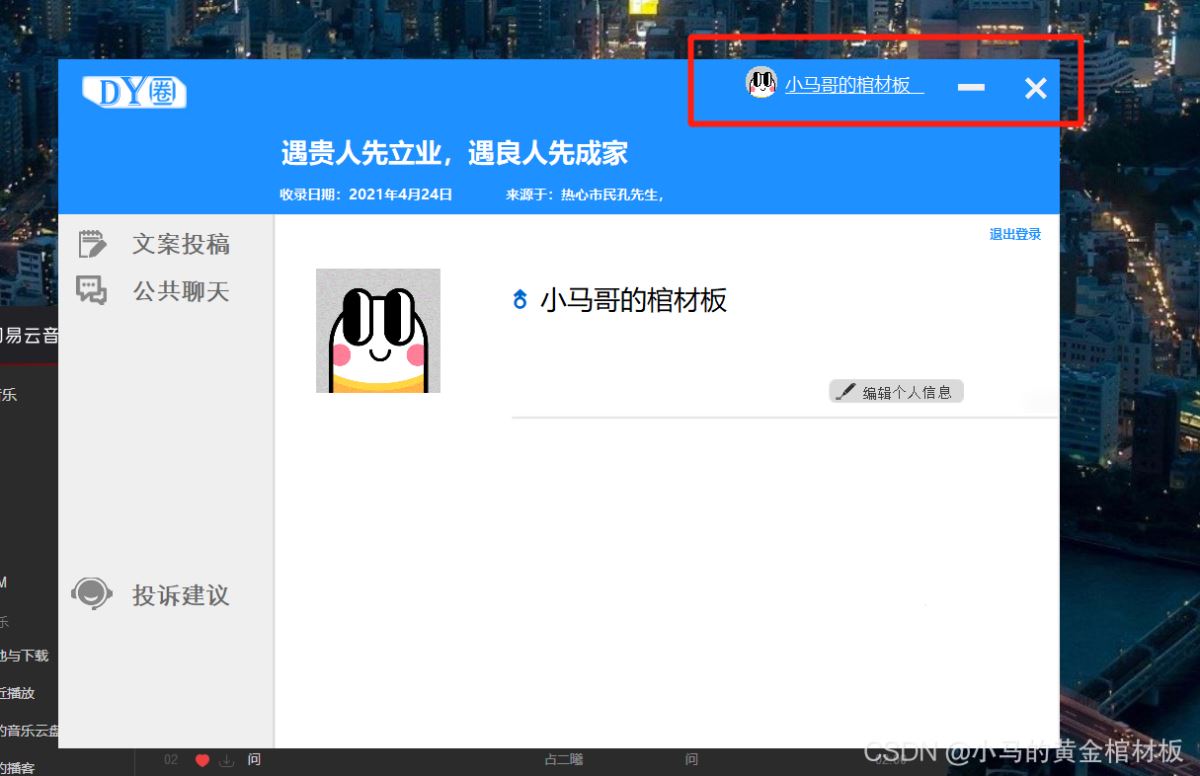The width and height of the screenshot is (1200, 776).
Task: Click the gender symbol beside 小马哥的棺材板
Action: 519,299
